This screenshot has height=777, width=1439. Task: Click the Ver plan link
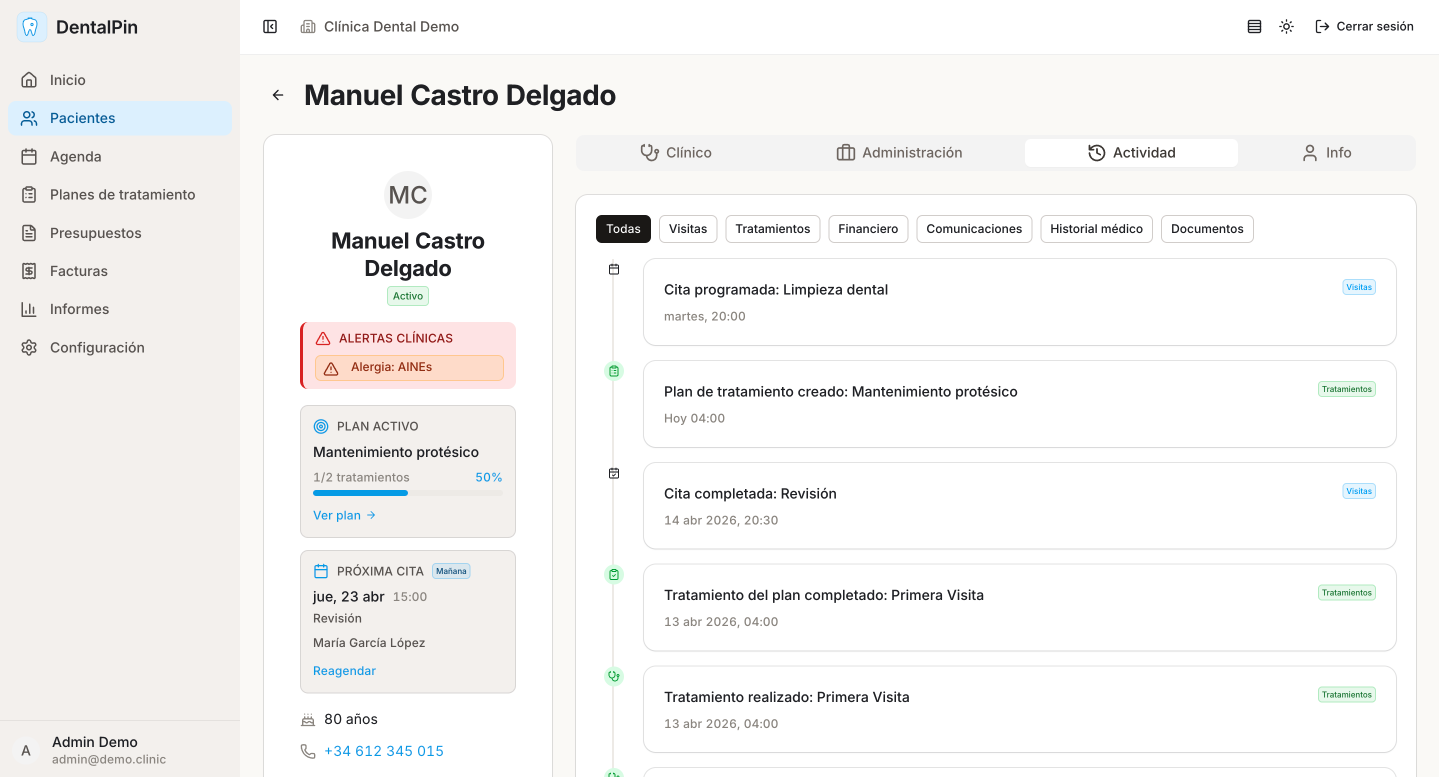coord(344,516)
